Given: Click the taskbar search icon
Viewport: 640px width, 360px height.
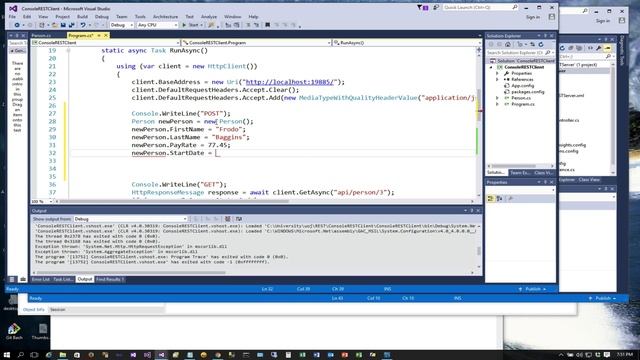Looking at the screenshot, I should coord(20,355).
